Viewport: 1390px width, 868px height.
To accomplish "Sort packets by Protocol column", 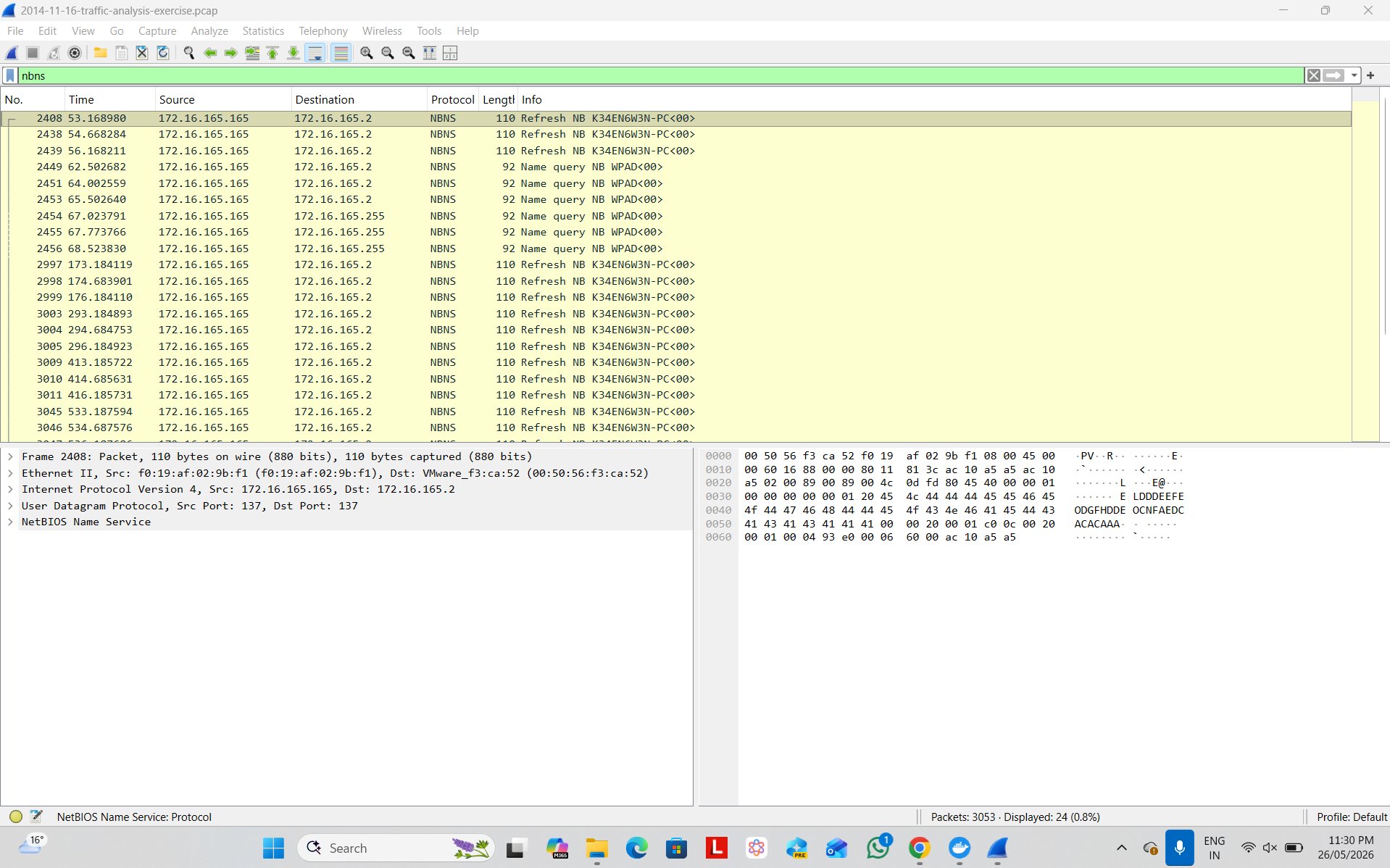I will click(452, 99).
